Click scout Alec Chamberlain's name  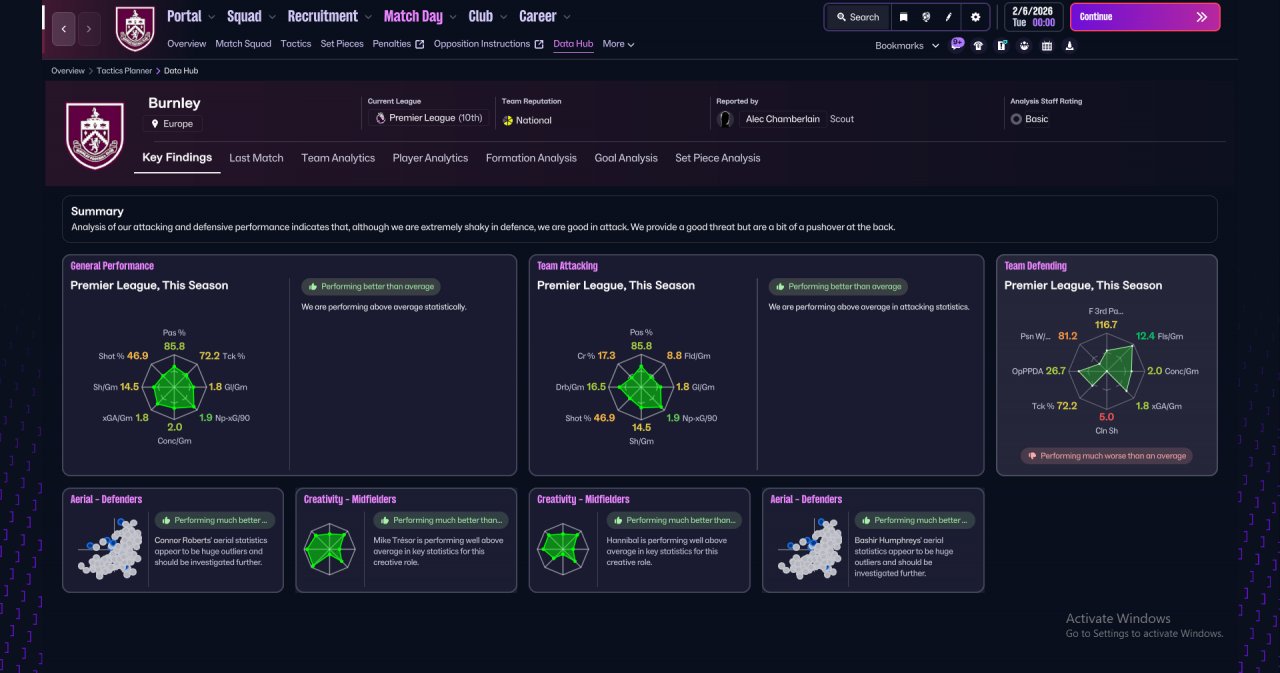785,119
